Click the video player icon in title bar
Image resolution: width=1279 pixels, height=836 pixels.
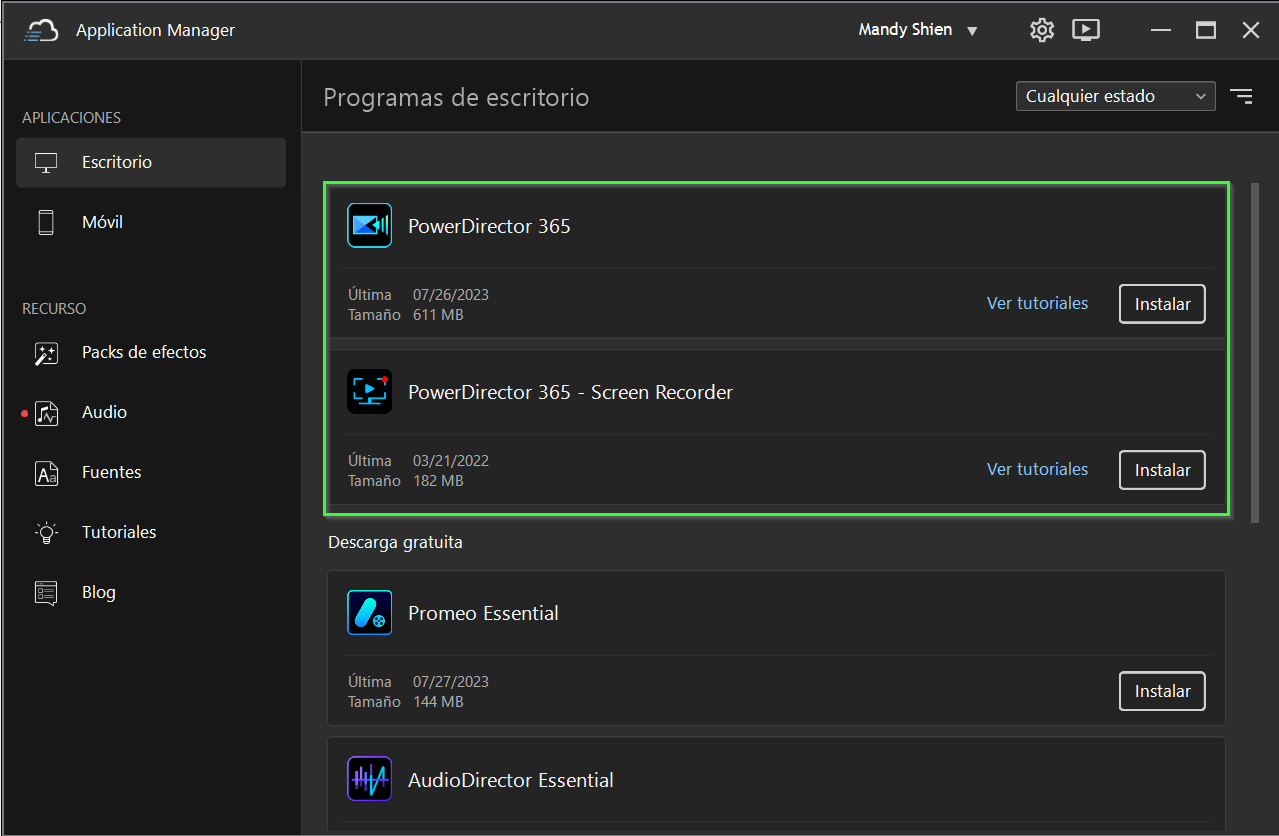(x=1086, y=30)
